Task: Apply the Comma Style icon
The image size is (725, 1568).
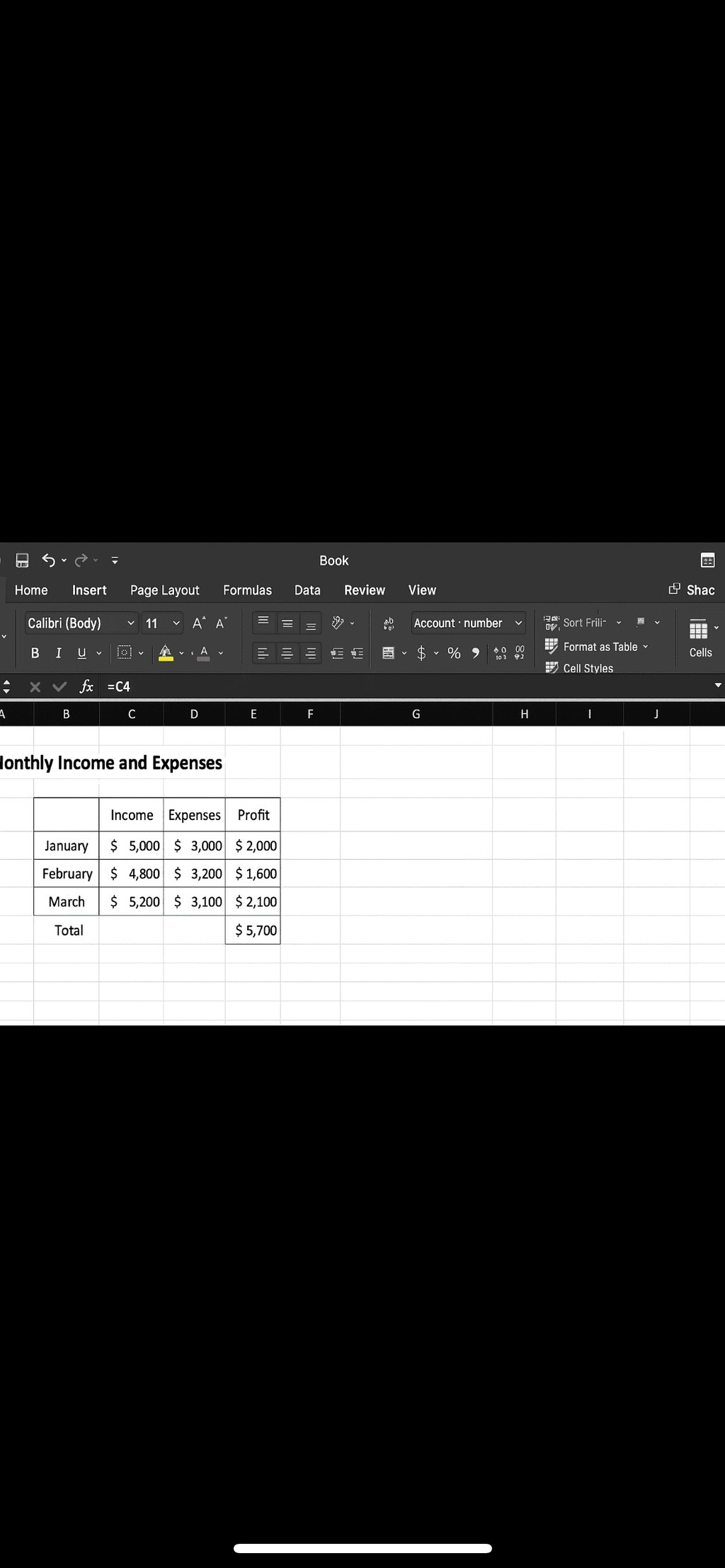Action: tap(476, 652)
